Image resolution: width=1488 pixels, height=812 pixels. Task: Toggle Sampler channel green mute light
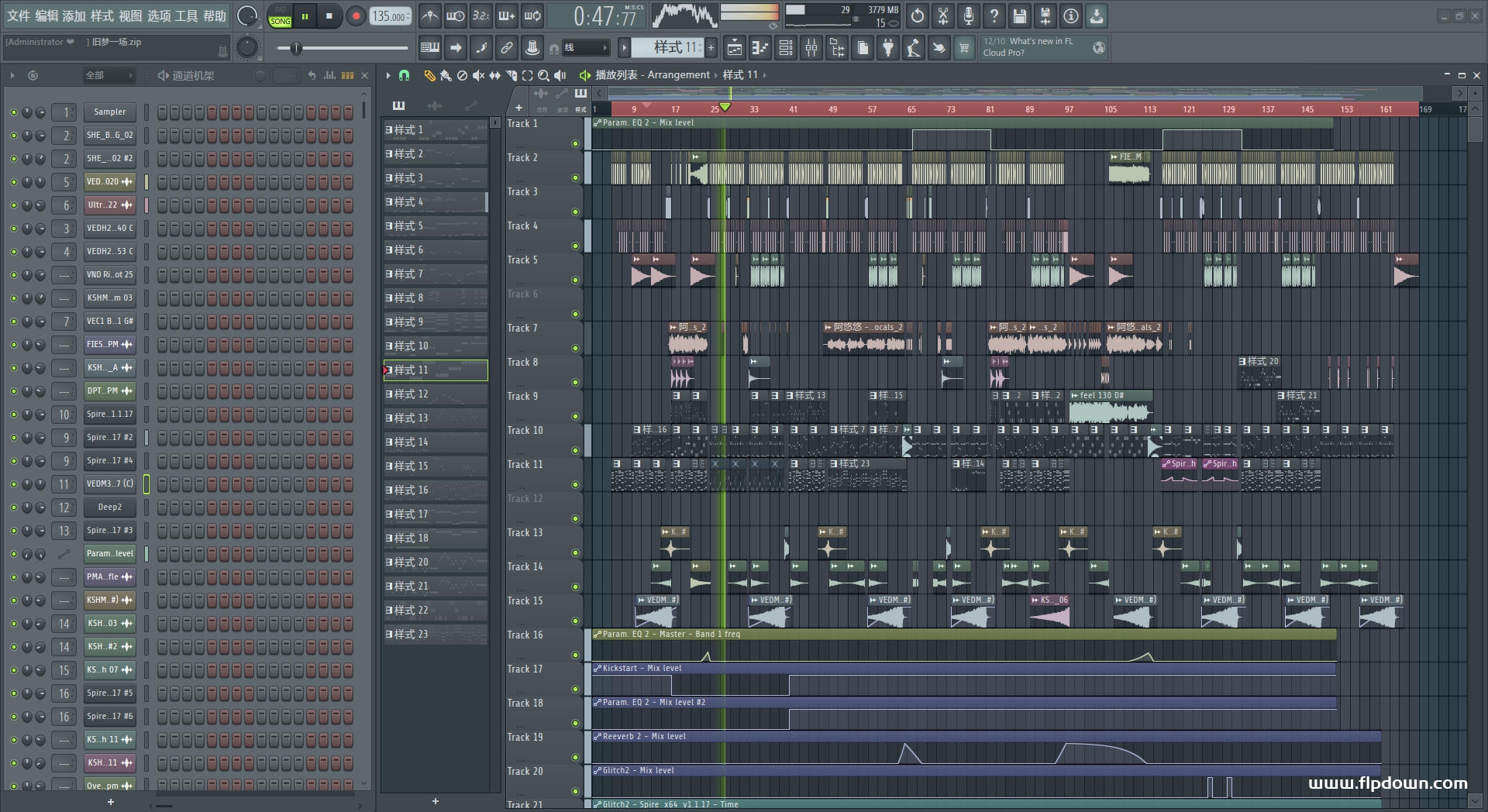coord(13,112)
